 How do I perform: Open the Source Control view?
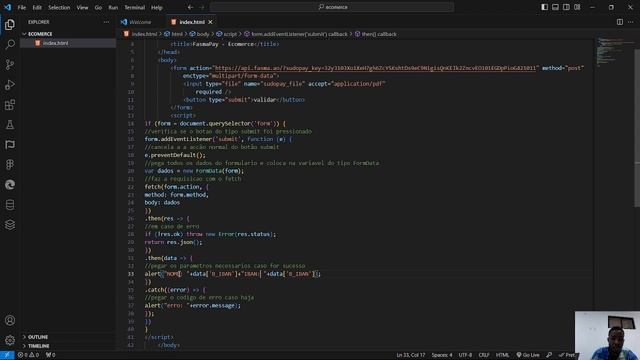click(10, 64)
